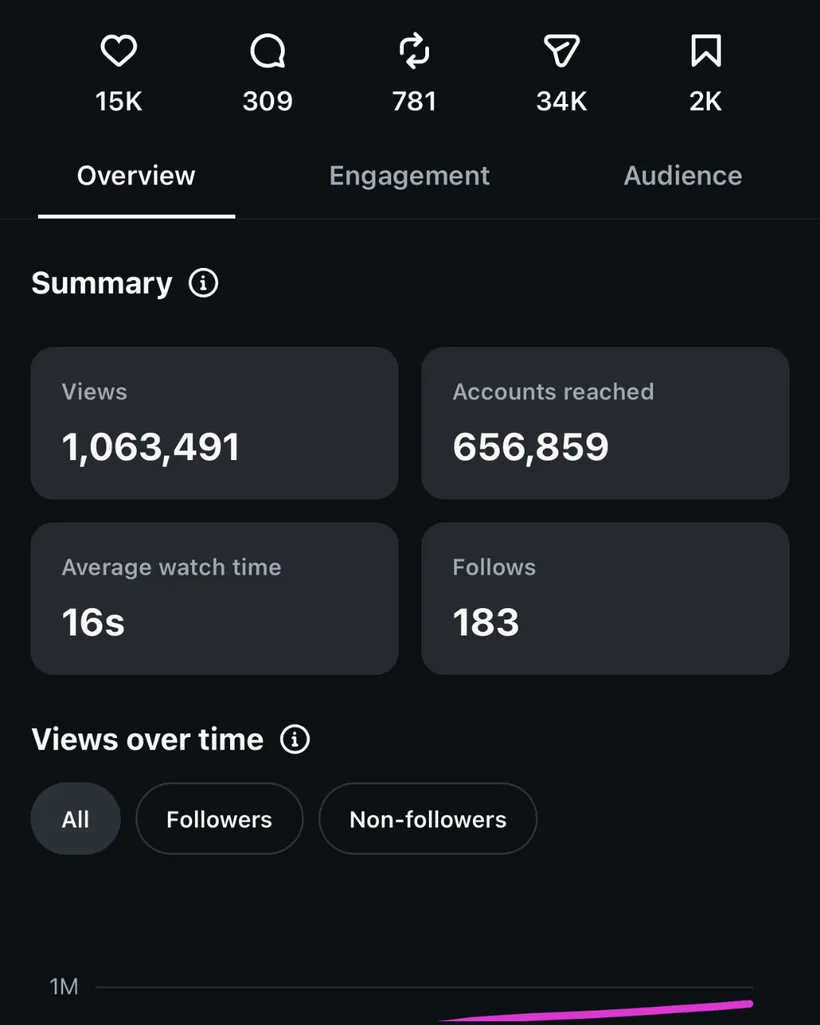Filter views by Followers
This screenshot has width=820, height=1025.
tap(219, 818)
